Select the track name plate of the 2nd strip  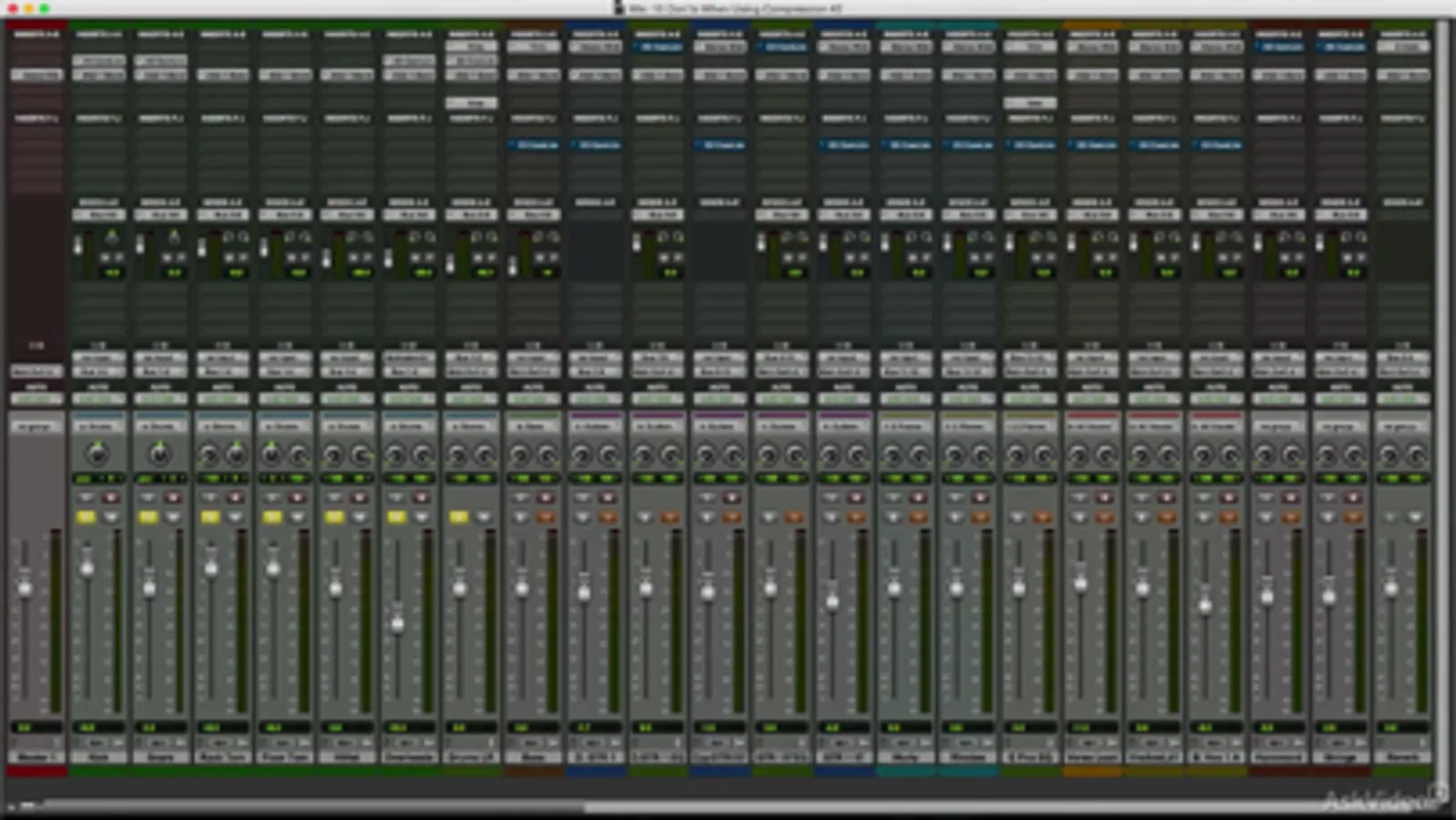point(98,757)
